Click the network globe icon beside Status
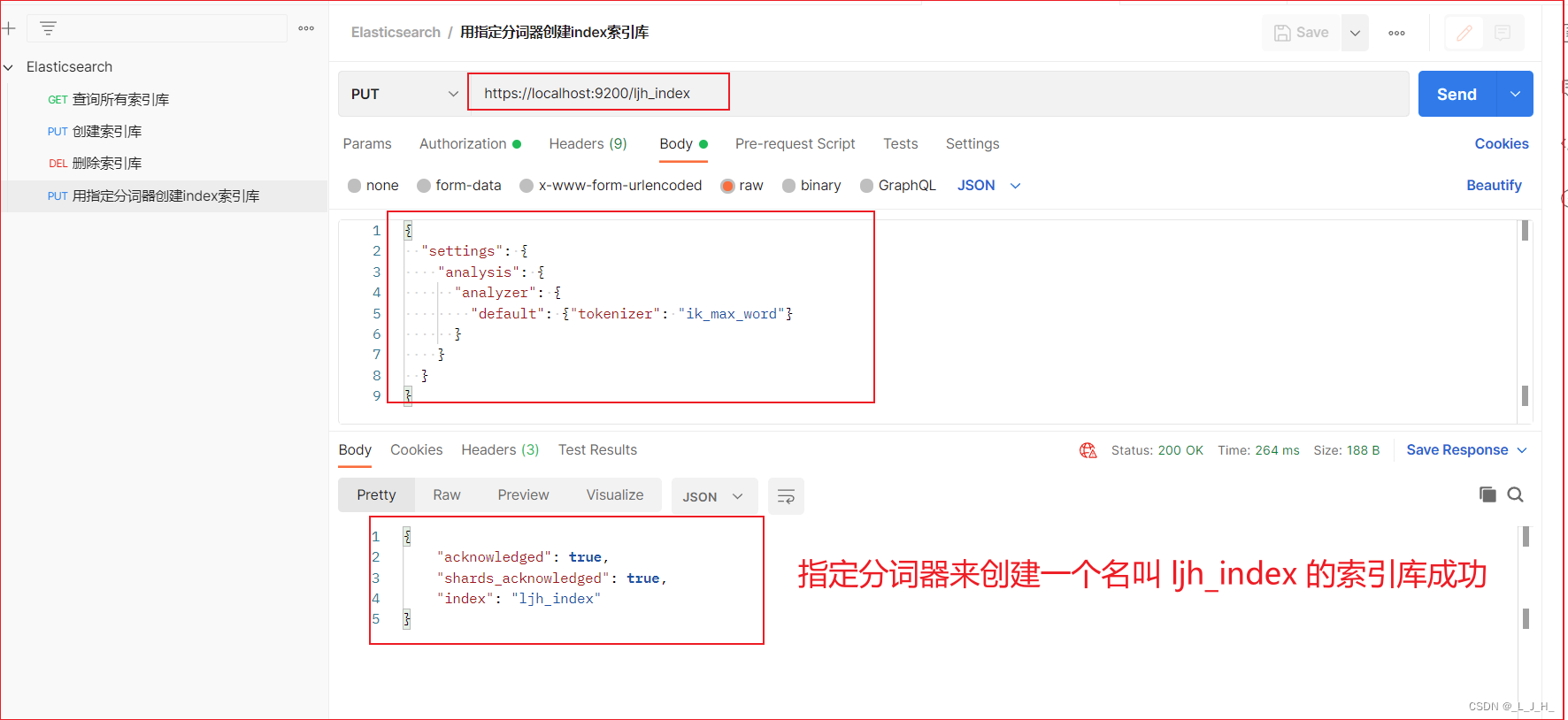Image resolution: width=1568 pixels, height=720 pixels. (1088, 450)
